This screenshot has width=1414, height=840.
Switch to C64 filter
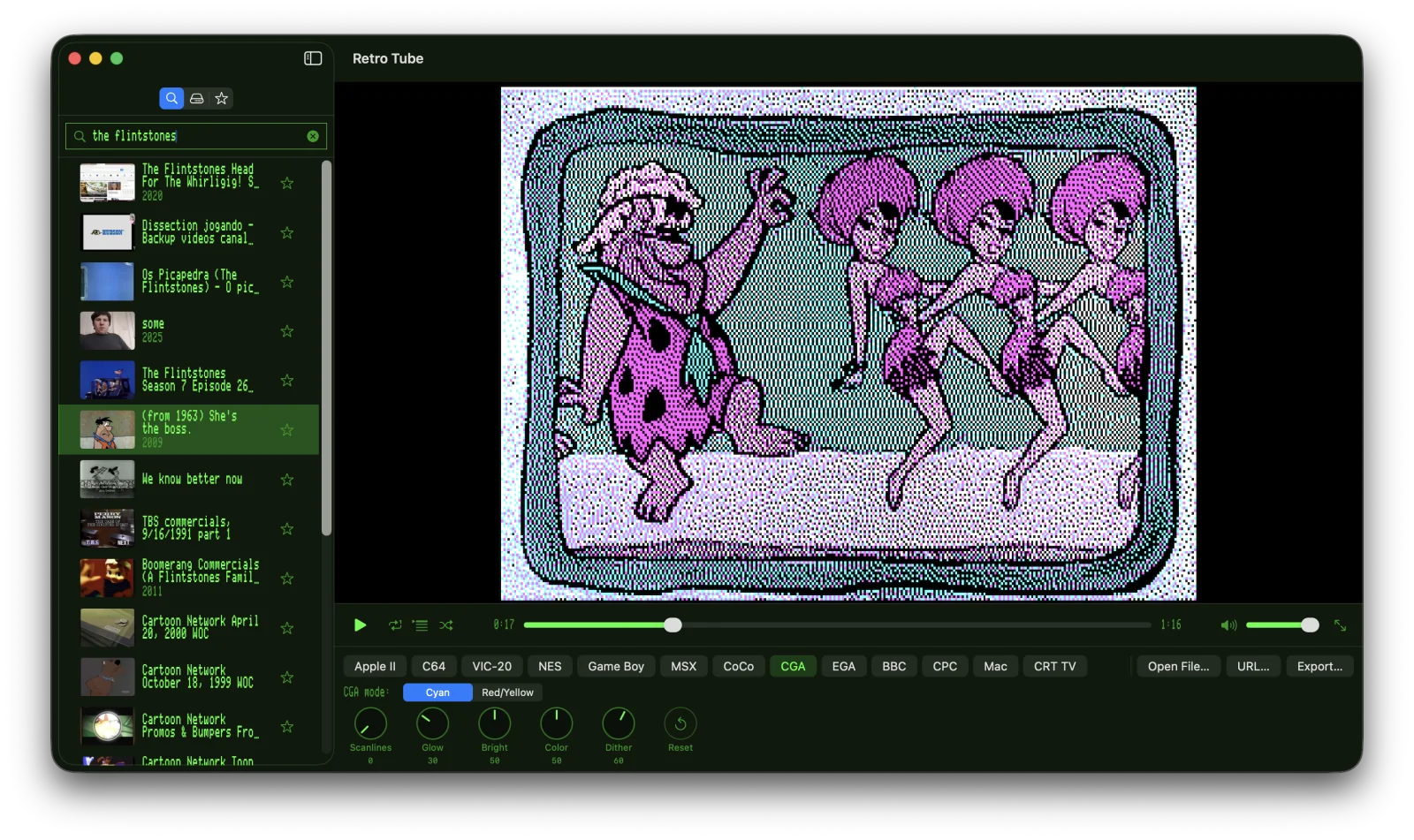(x=434, y=666)
